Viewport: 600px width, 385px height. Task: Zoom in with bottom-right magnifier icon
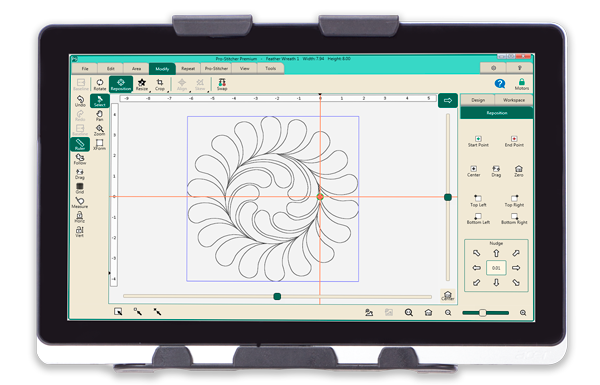pyautogui.click(x=523, y=313)
